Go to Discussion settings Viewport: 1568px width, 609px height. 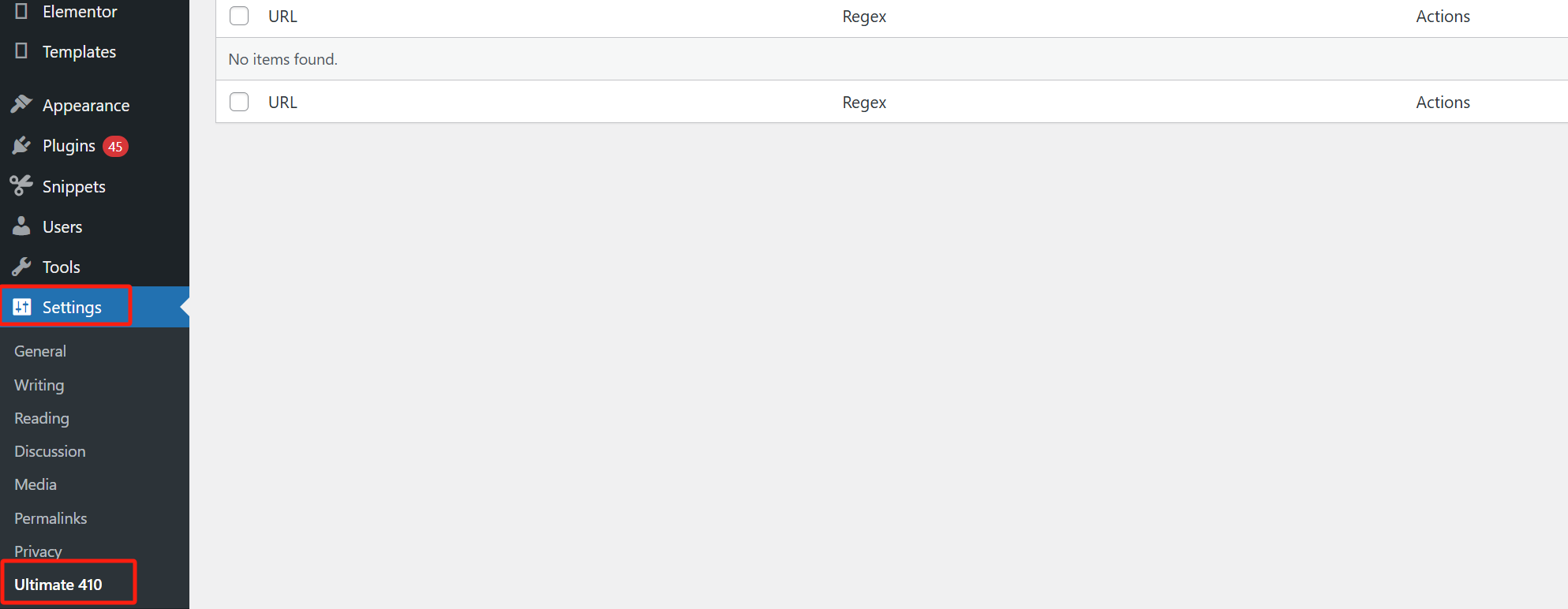tap(50, 451)
